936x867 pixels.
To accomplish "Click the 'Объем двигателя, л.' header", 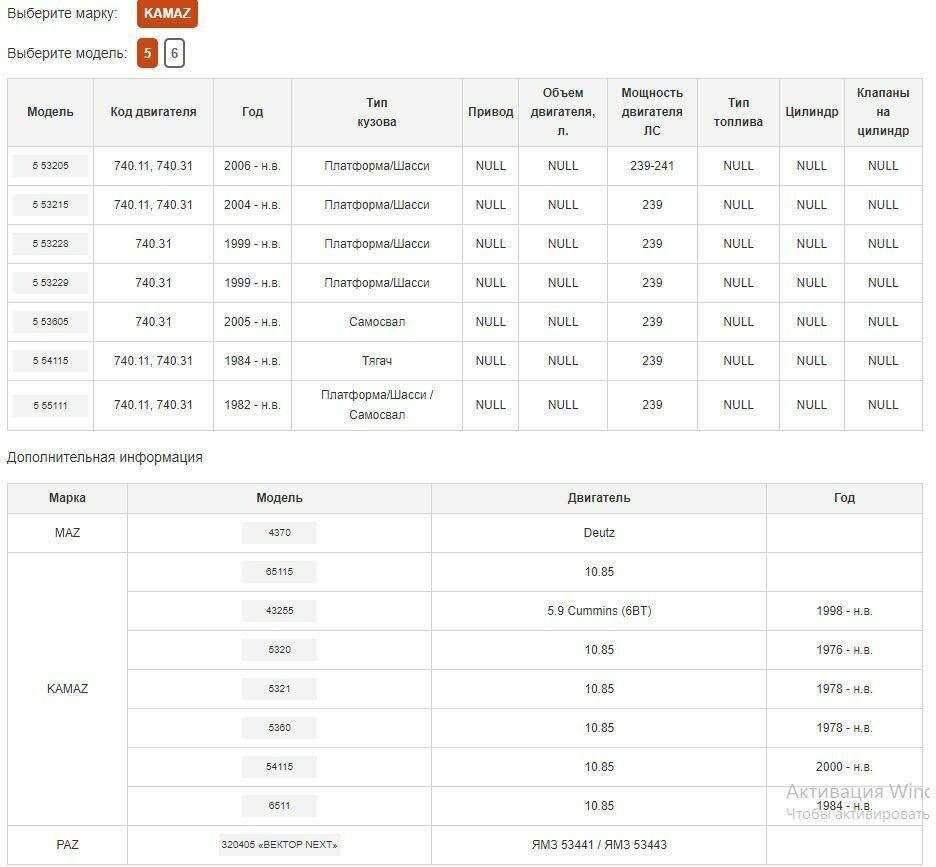I will click(x=563, y=112).
